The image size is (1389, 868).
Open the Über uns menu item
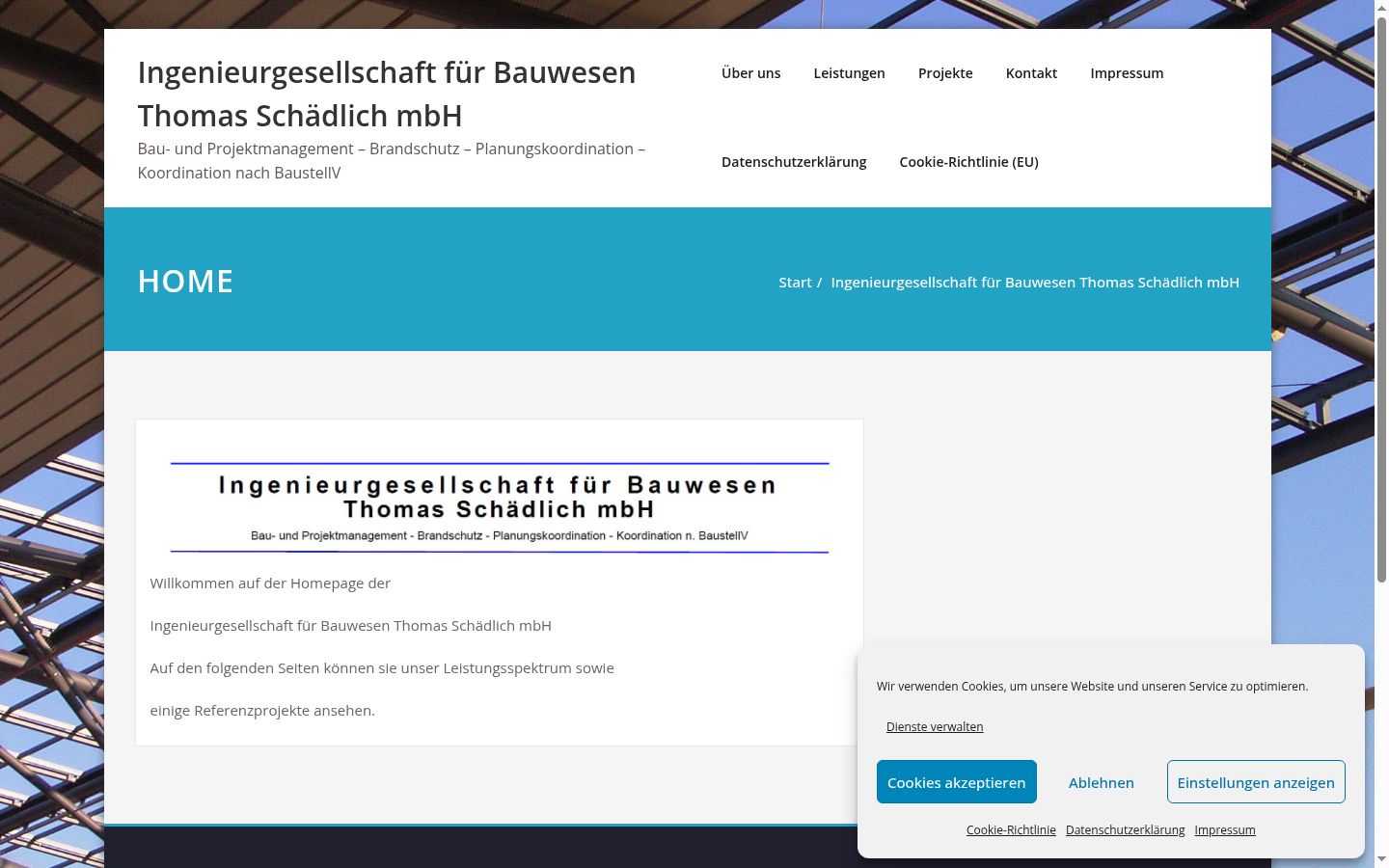pos(750,73)
